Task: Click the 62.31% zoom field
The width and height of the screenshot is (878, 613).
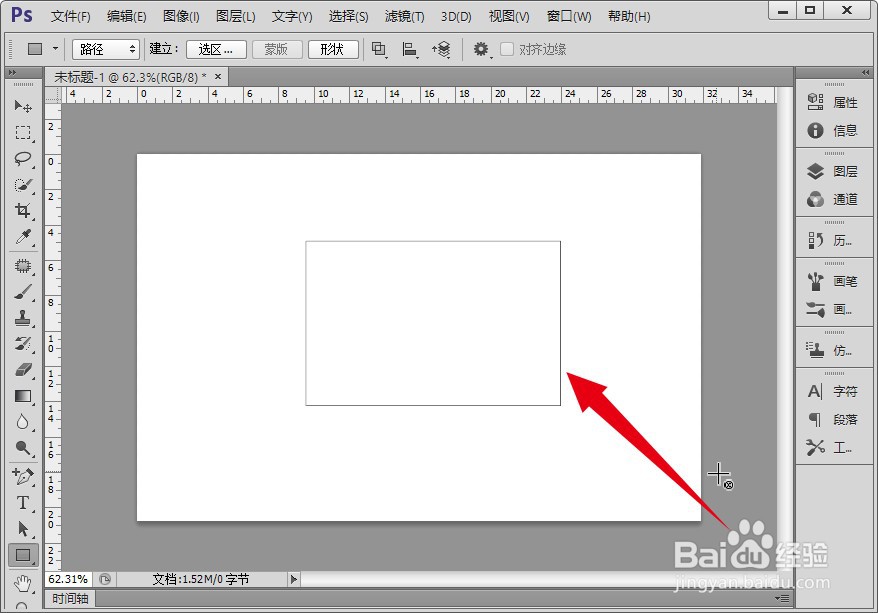Action: pos(68,579)
